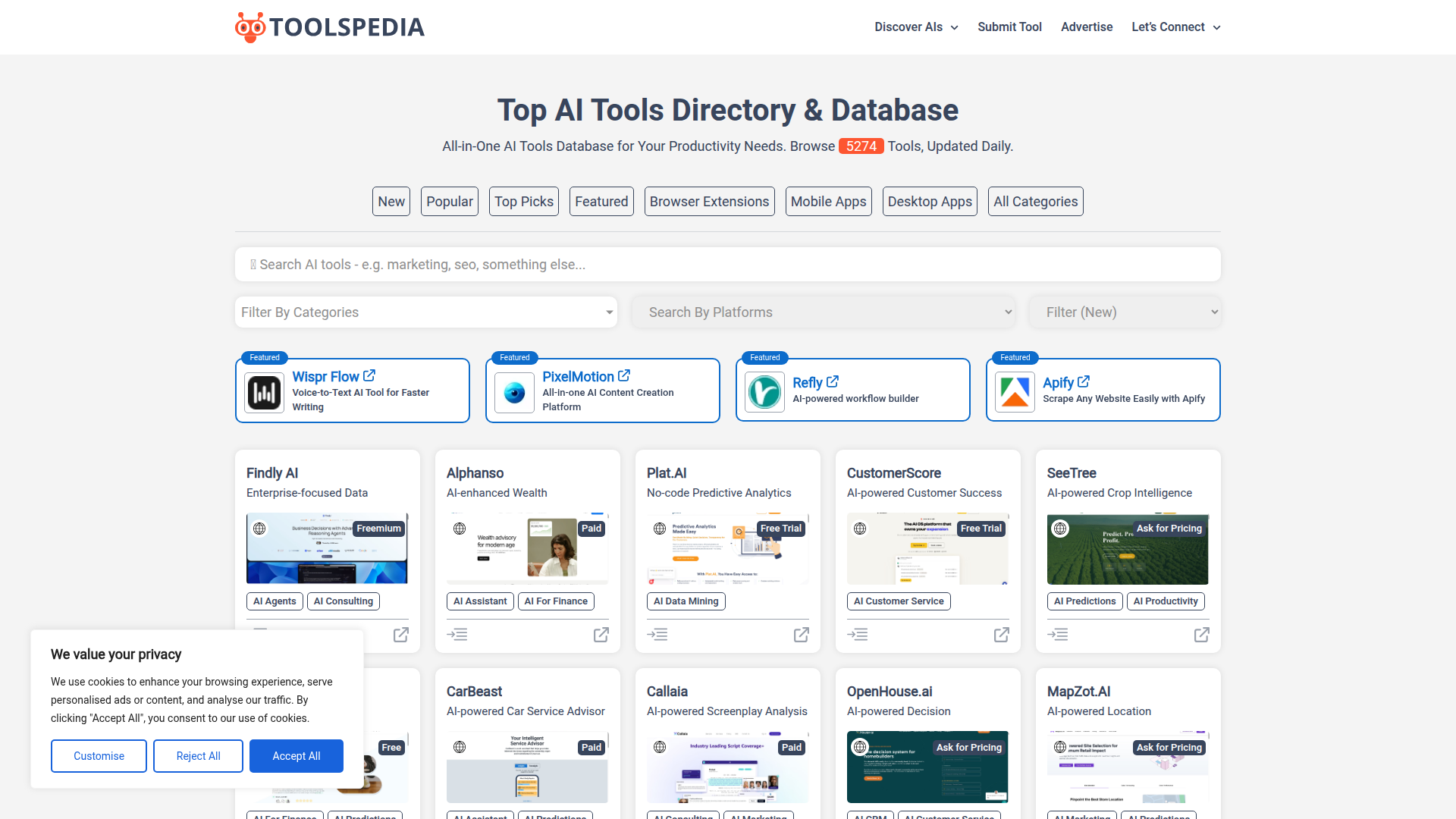Image resolution: width=1456 pixels, height=819 pixels.
Task: Click globe icon on OpenHouse.ai thumbnail
Action: point(860,747)
